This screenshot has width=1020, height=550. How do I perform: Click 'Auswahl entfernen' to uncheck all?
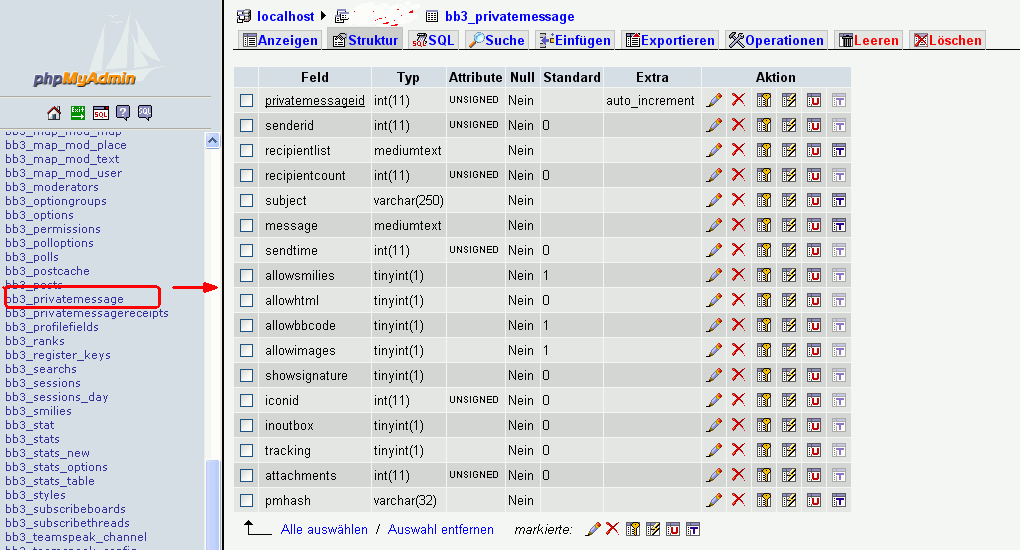[x=441, y=529]
